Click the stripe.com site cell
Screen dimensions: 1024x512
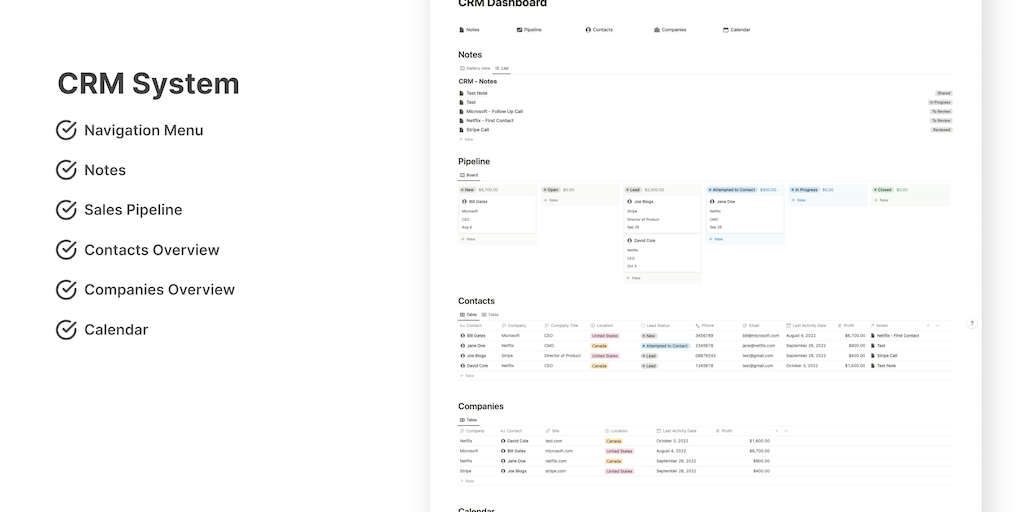555,471
